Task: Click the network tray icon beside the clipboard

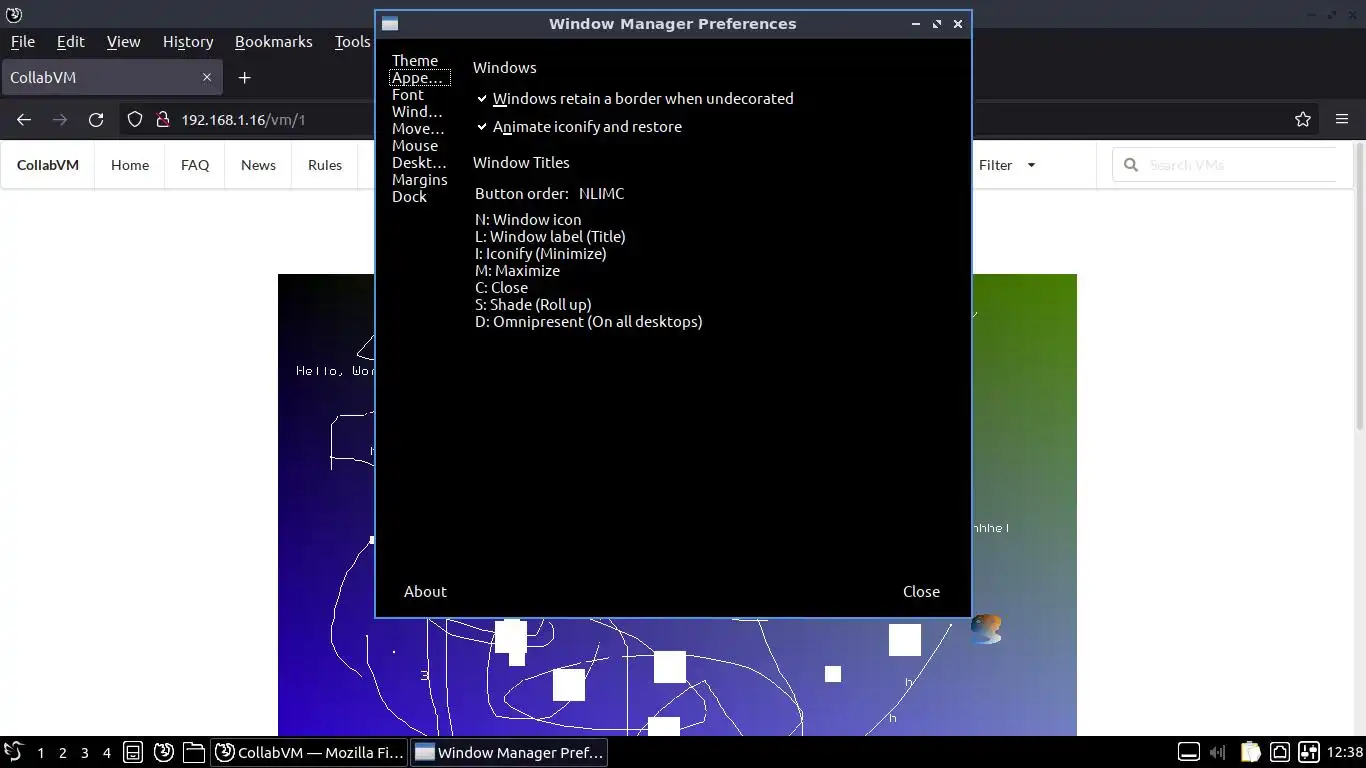Action: pyautogui.click(x=1279, y=752)
